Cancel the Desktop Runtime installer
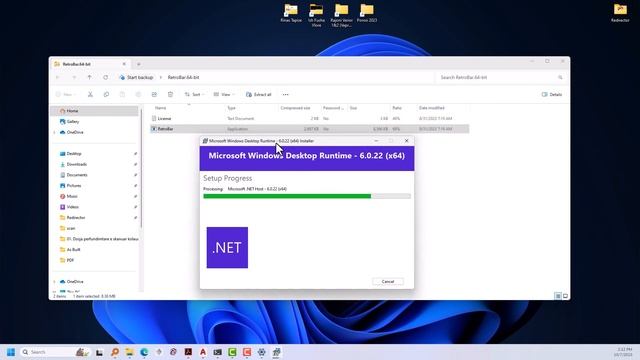The width and height of the screenshot is (640, 360). tap(388, 282)
